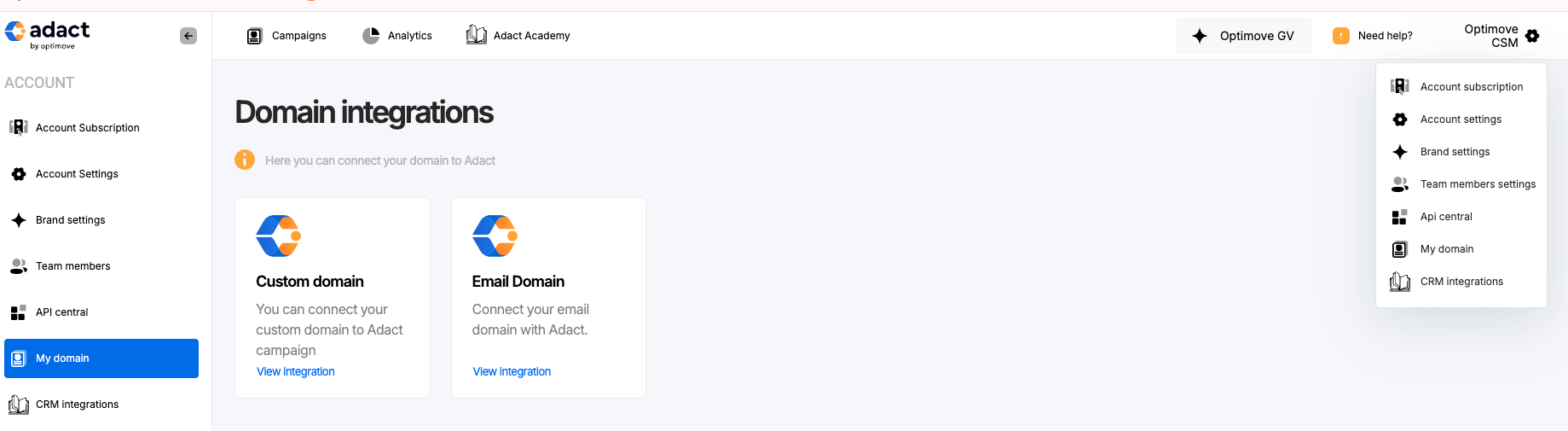This screenshot has height=431, width=1568.
Task: Click the Analytics pie chart icon
Action: (371, 36)
